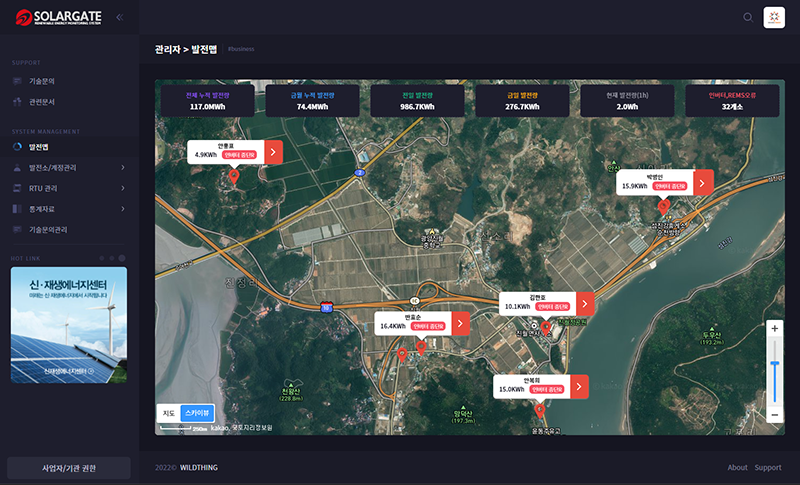Image resolution: width=800 pixels, height=485 pixels.
Task: Open the user profile avatar
Action: tap(775, 17)
